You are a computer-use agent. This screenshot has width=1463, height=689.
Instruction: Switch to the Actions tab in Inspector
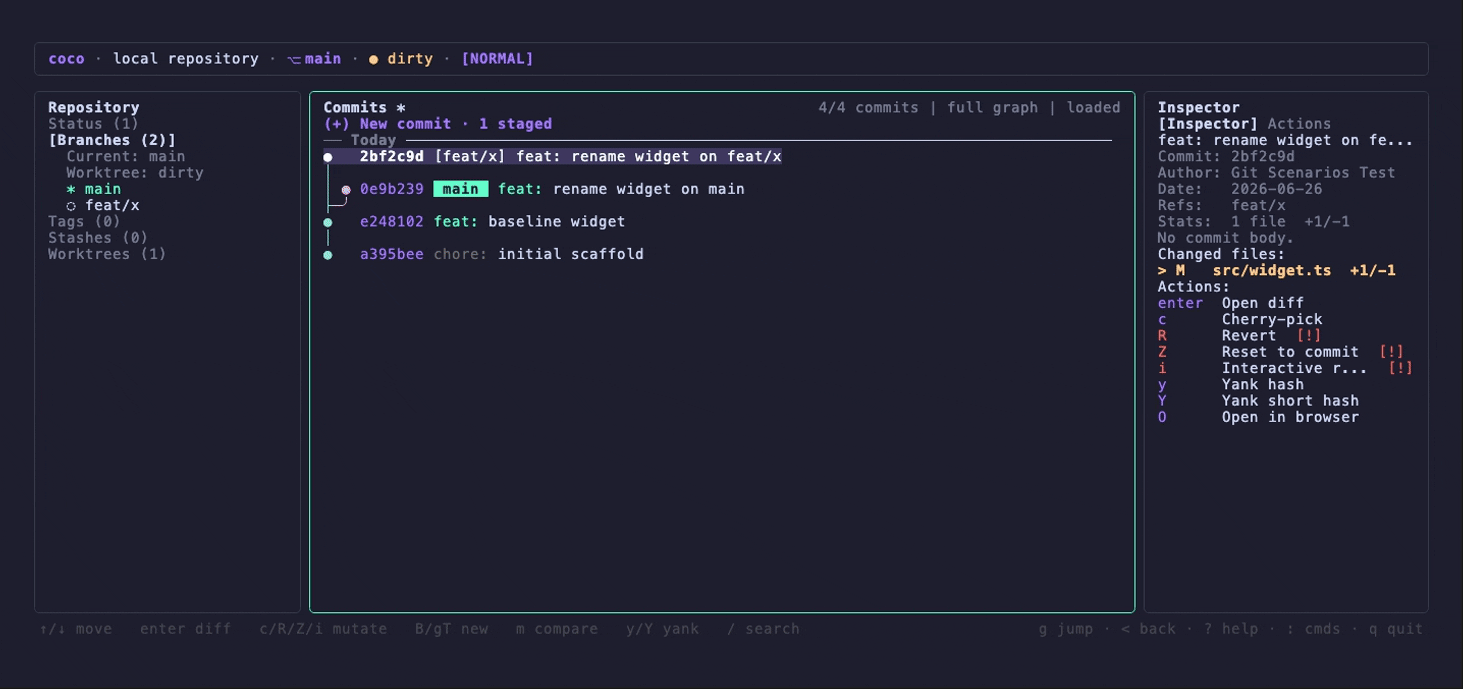[x=1299, y=124]
